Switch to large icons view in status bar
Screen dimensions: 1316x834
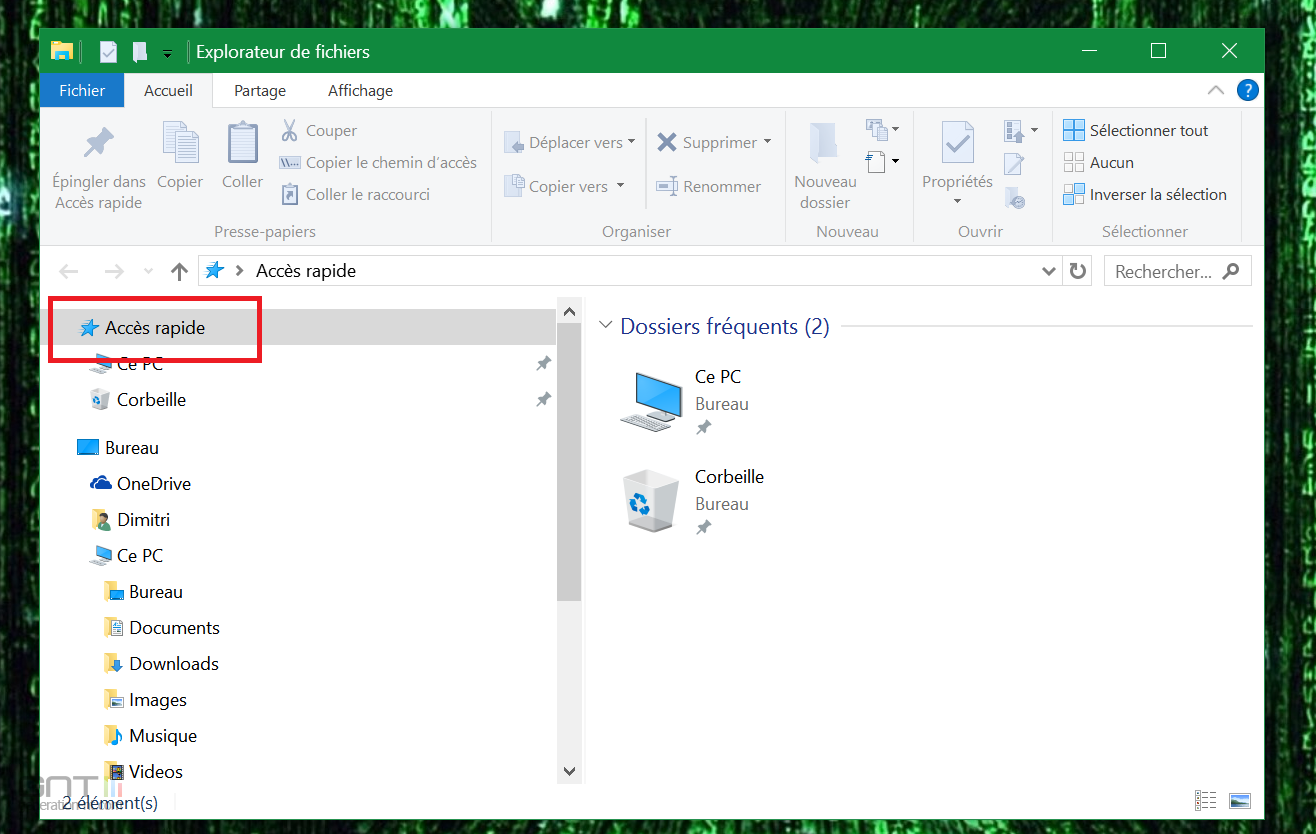(x=1240, y=801)
